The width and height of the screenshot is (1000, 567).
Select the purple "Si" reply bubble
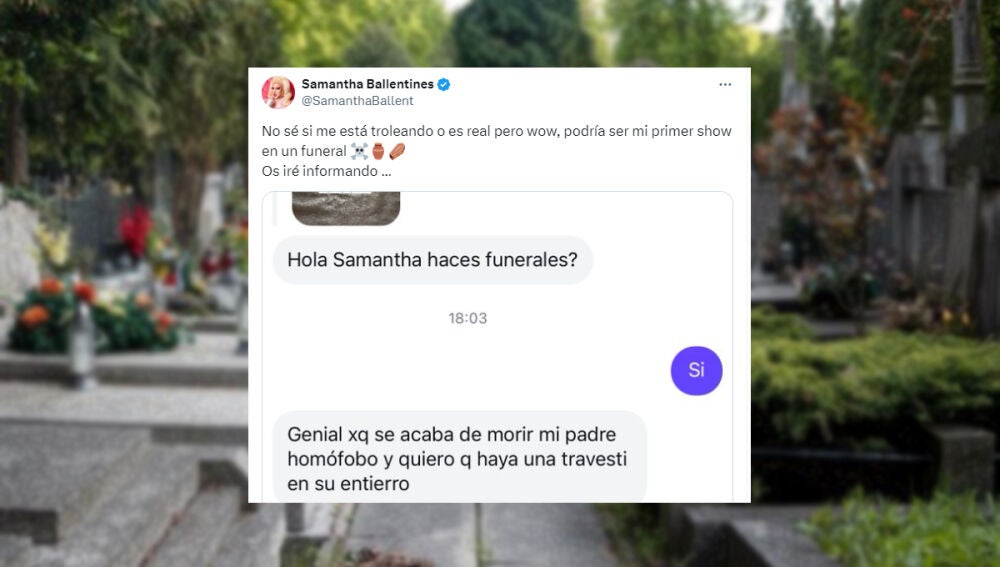[x=696, y=371]
